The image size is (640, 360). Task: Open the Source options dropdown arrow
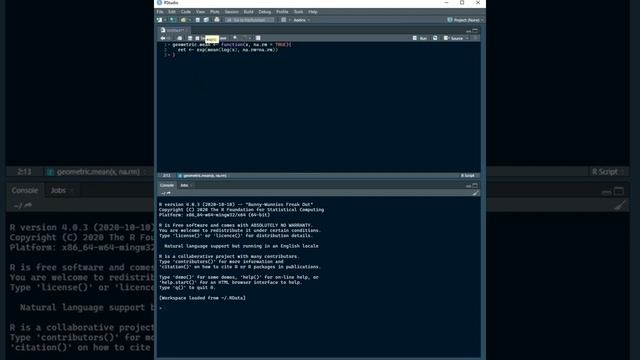pos(467,38)
